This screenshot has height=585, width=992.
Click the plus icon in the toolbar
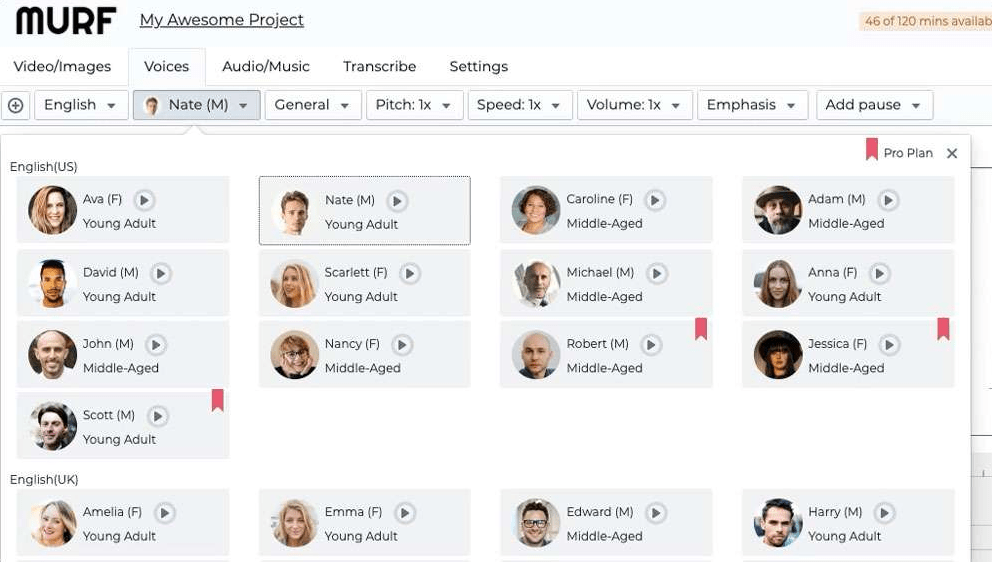coord(15,104)
